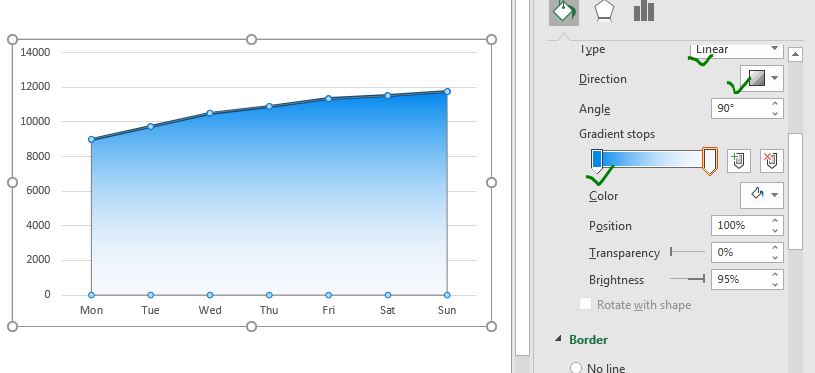Image resolution: width=815 pixels, height=373 pixels.
Task: Open the Fill & Line paint bucket tab
Action: 564,12
